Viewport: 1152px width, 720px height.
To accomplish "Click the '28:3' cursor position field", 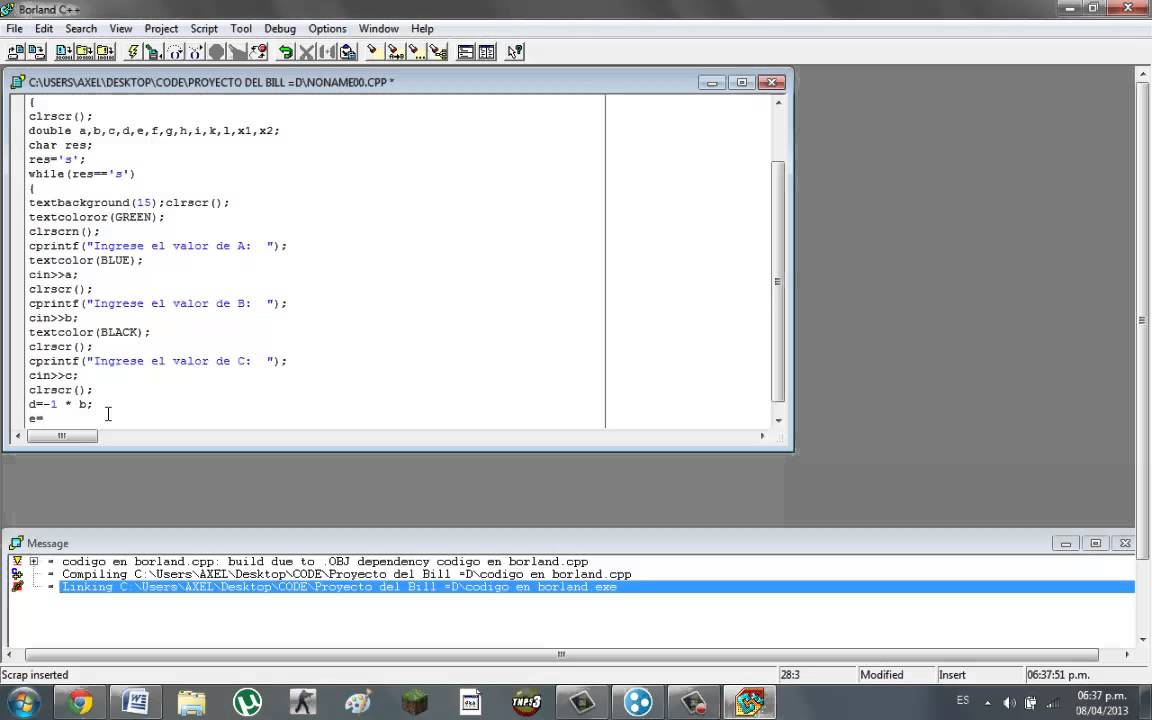I will pyautogui.click(x=816, y=674).
